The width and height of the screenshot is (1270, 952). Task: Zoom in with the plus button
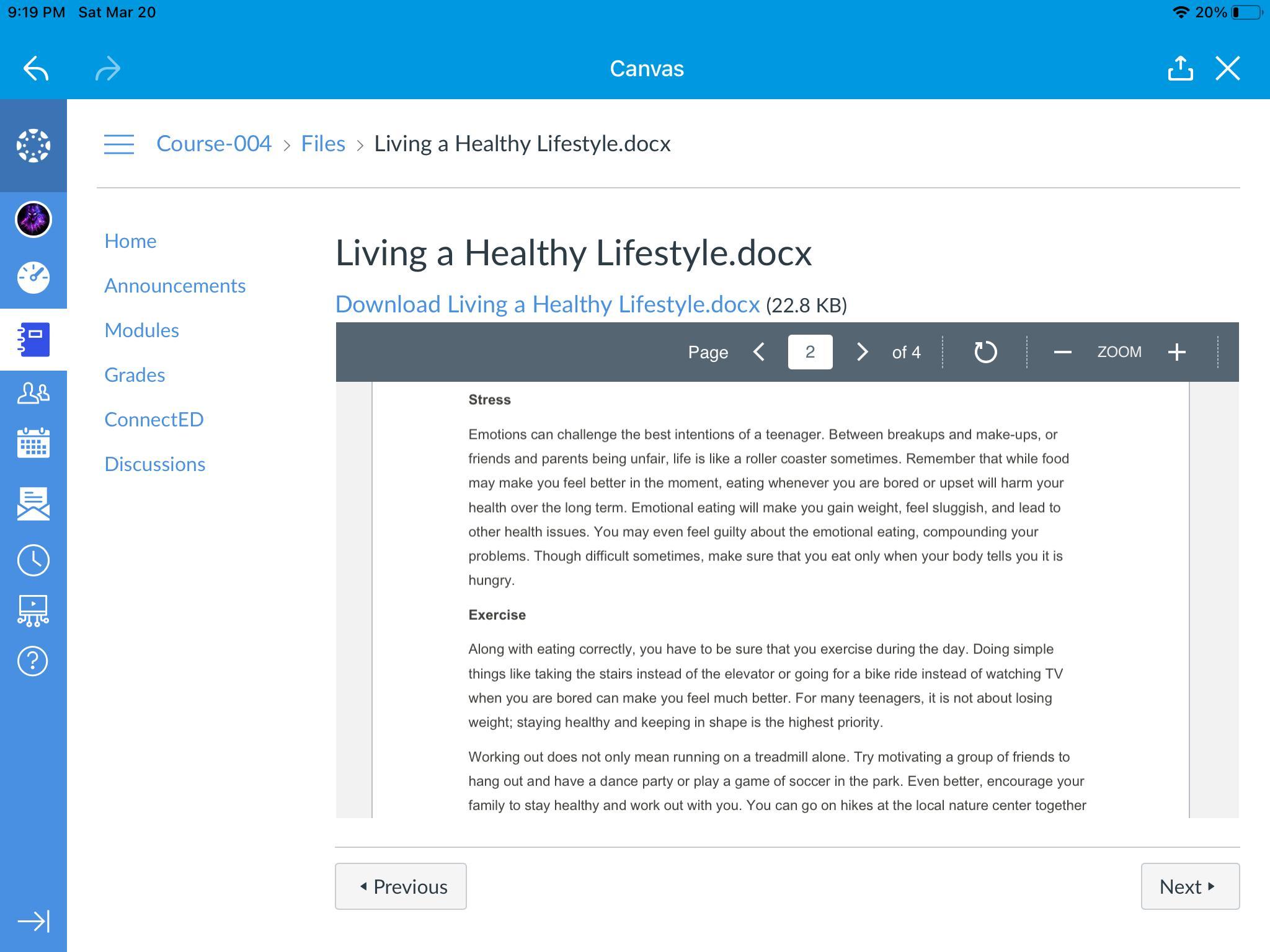[1176, 352]
